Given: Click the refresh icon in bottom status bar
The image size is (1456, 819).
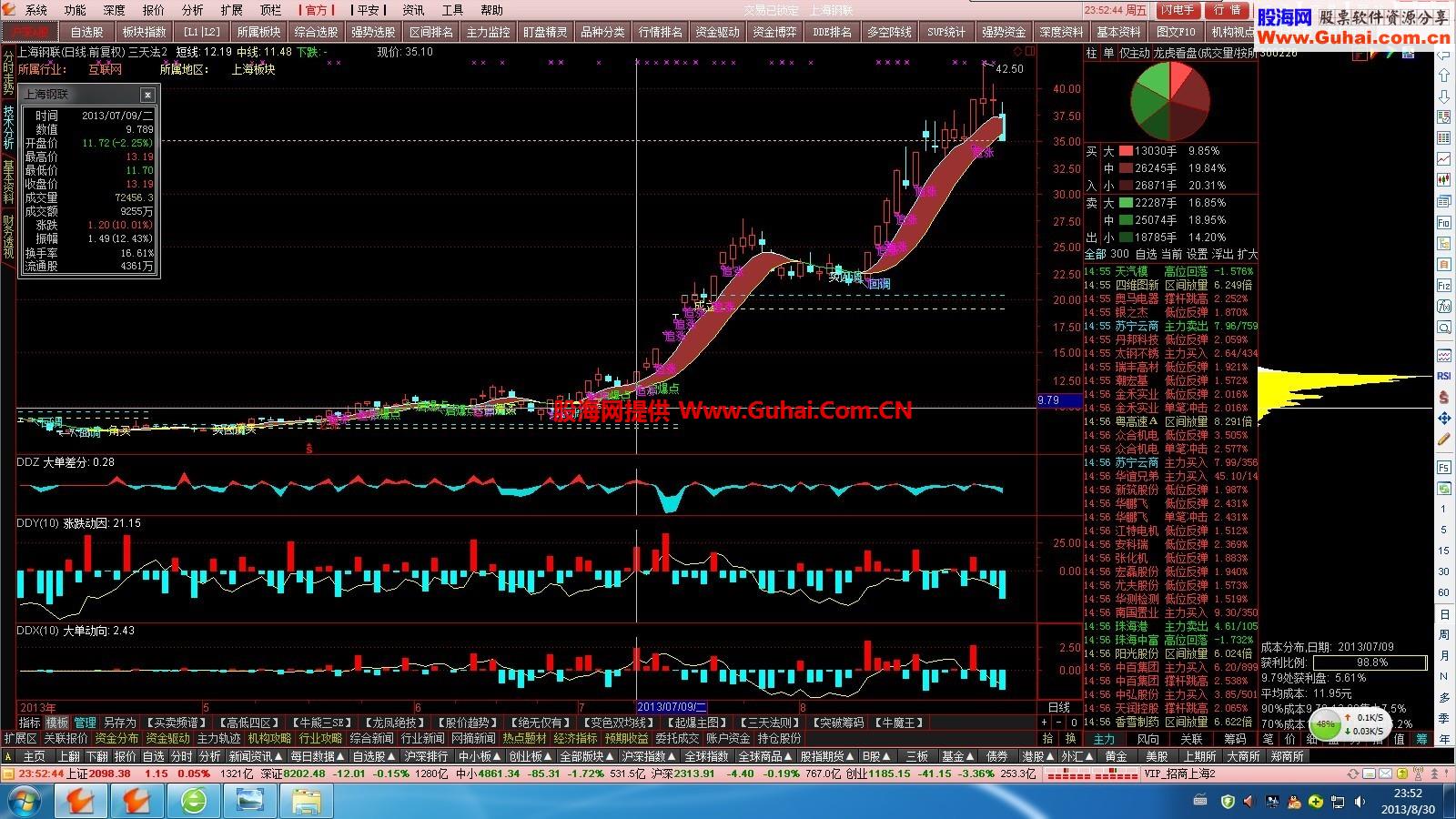Looking at the screenshot, I should coord(1353,773).
